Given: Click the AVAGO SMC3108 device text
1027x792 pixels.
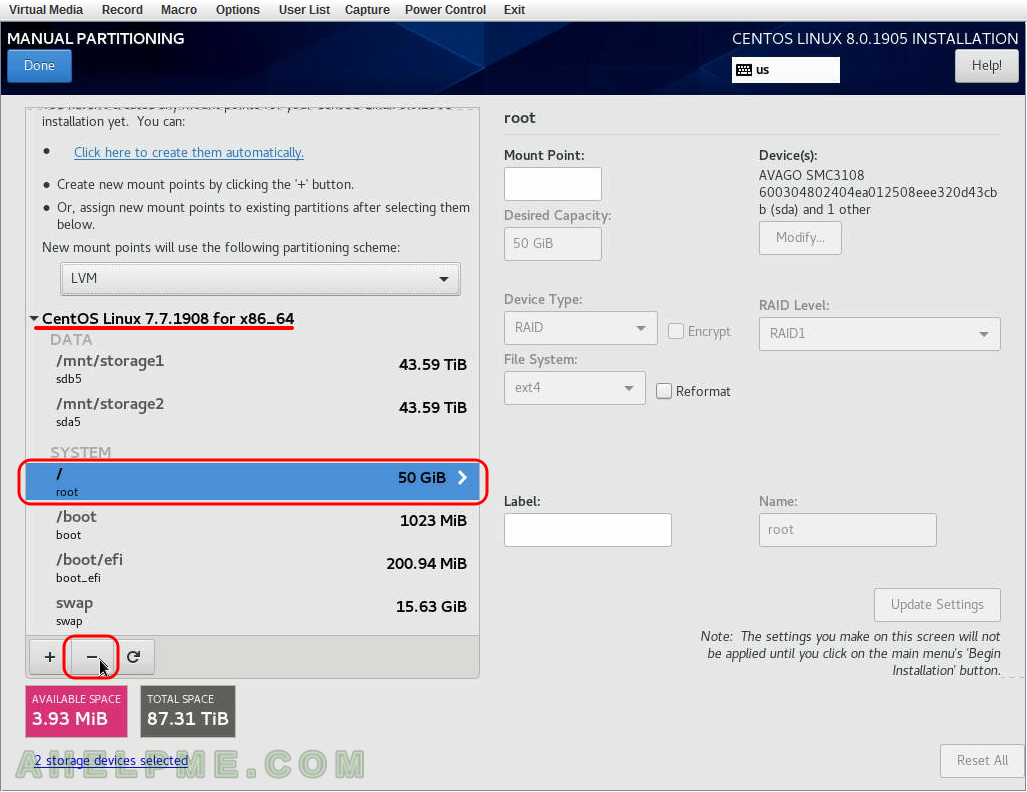Looking at the screenshot, I should 812,176.
